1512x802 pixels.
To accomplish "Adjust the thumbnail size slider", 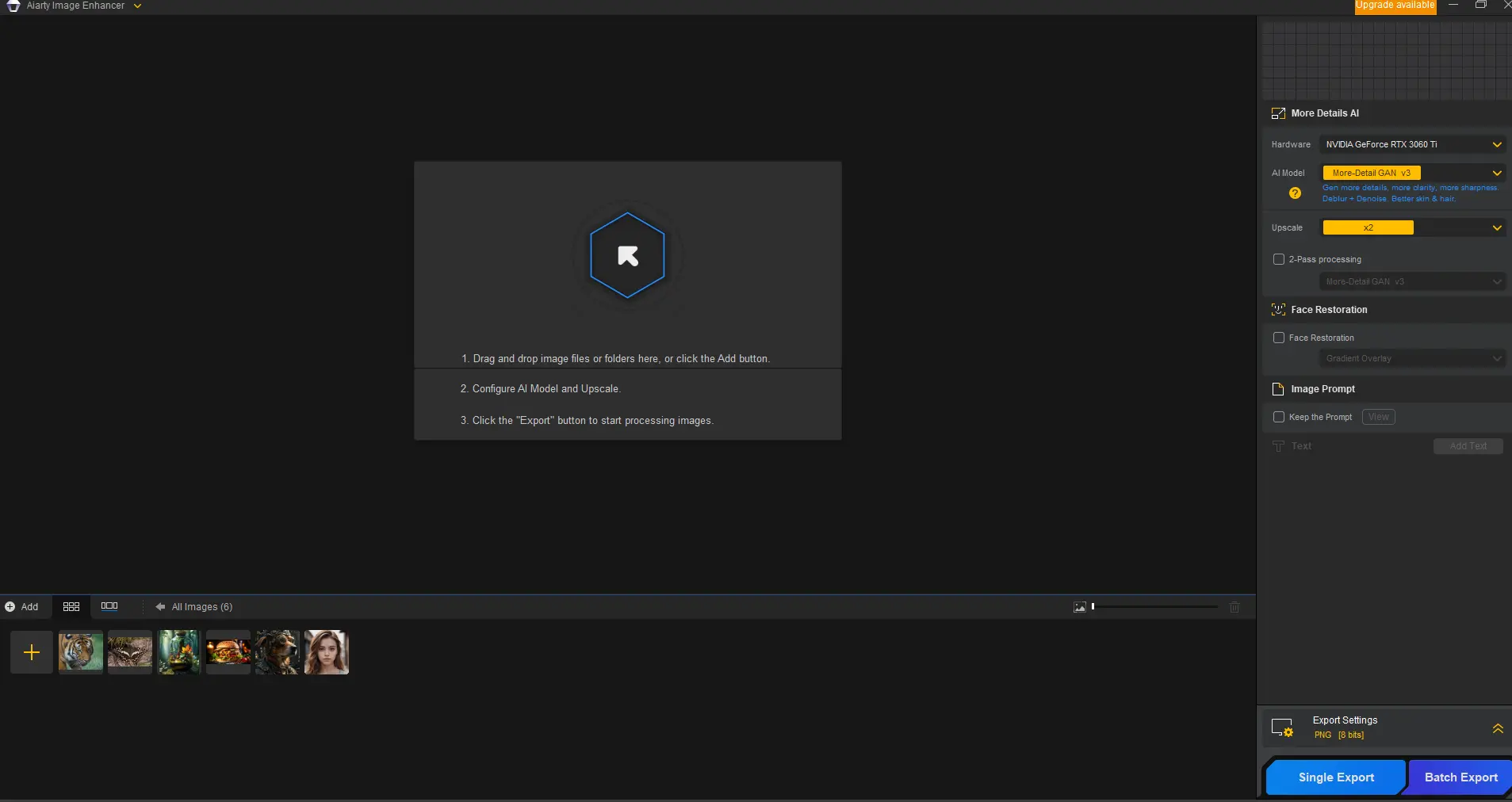I will click(1155, 607).
